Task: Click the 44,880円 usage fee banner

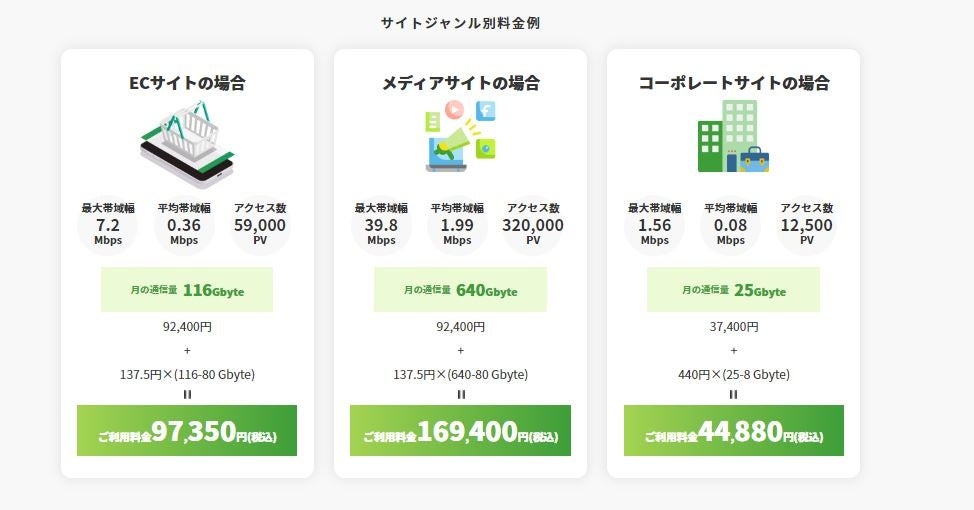Action: (x=733, y=431)
